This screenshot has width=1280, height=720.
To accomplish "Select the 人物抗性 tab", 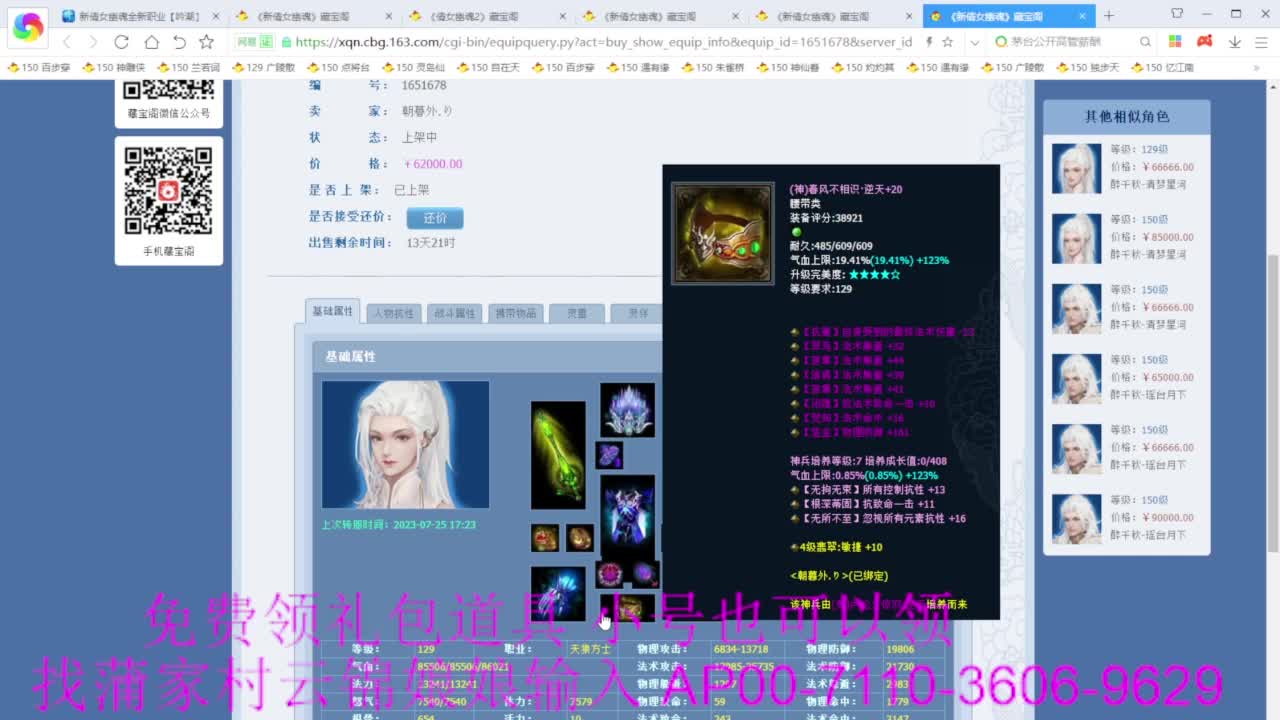I will click(393, 313).
